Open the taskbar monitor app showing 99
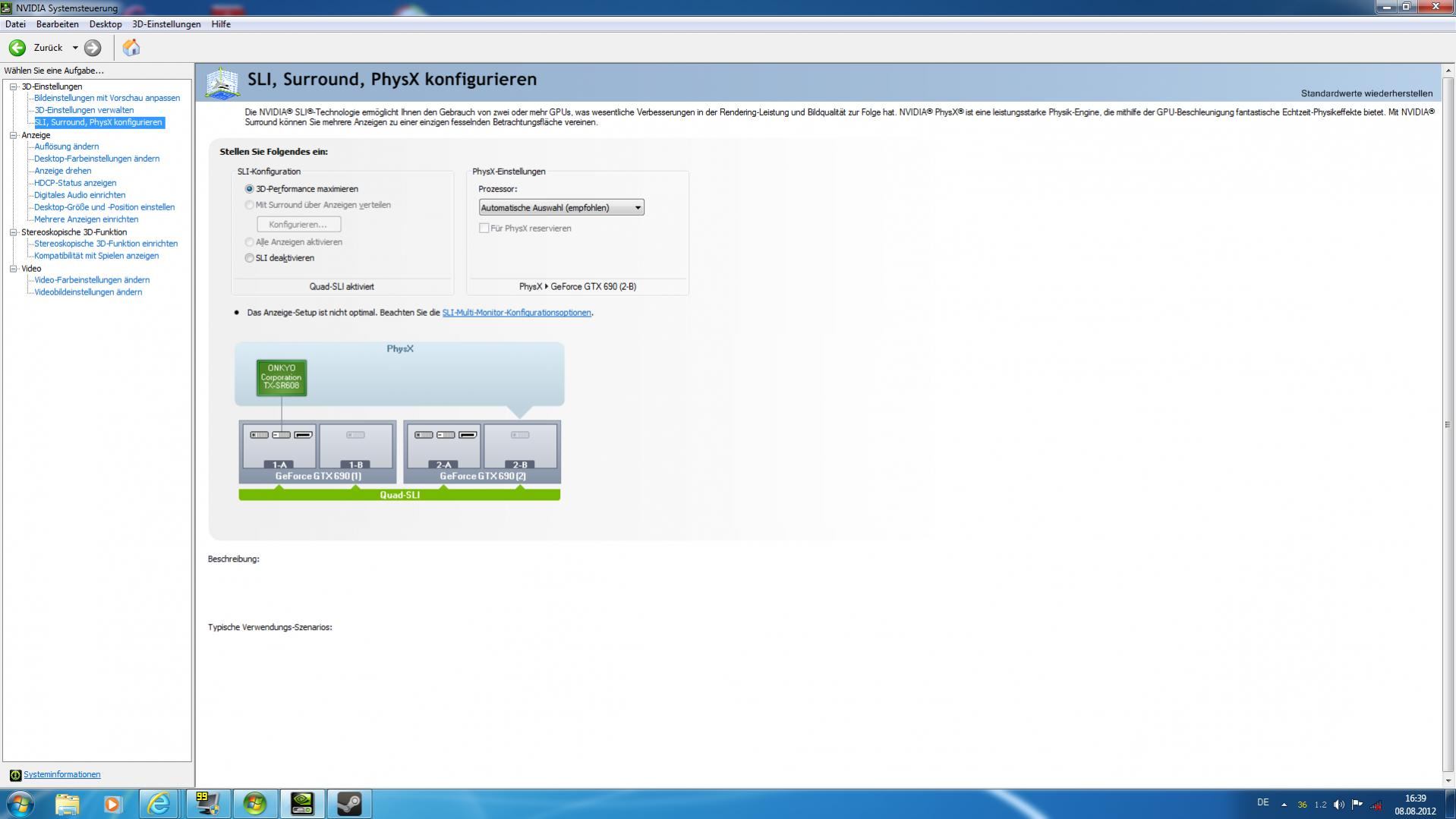Screen dimensions: 1456x819 click(x=207, y=804)
